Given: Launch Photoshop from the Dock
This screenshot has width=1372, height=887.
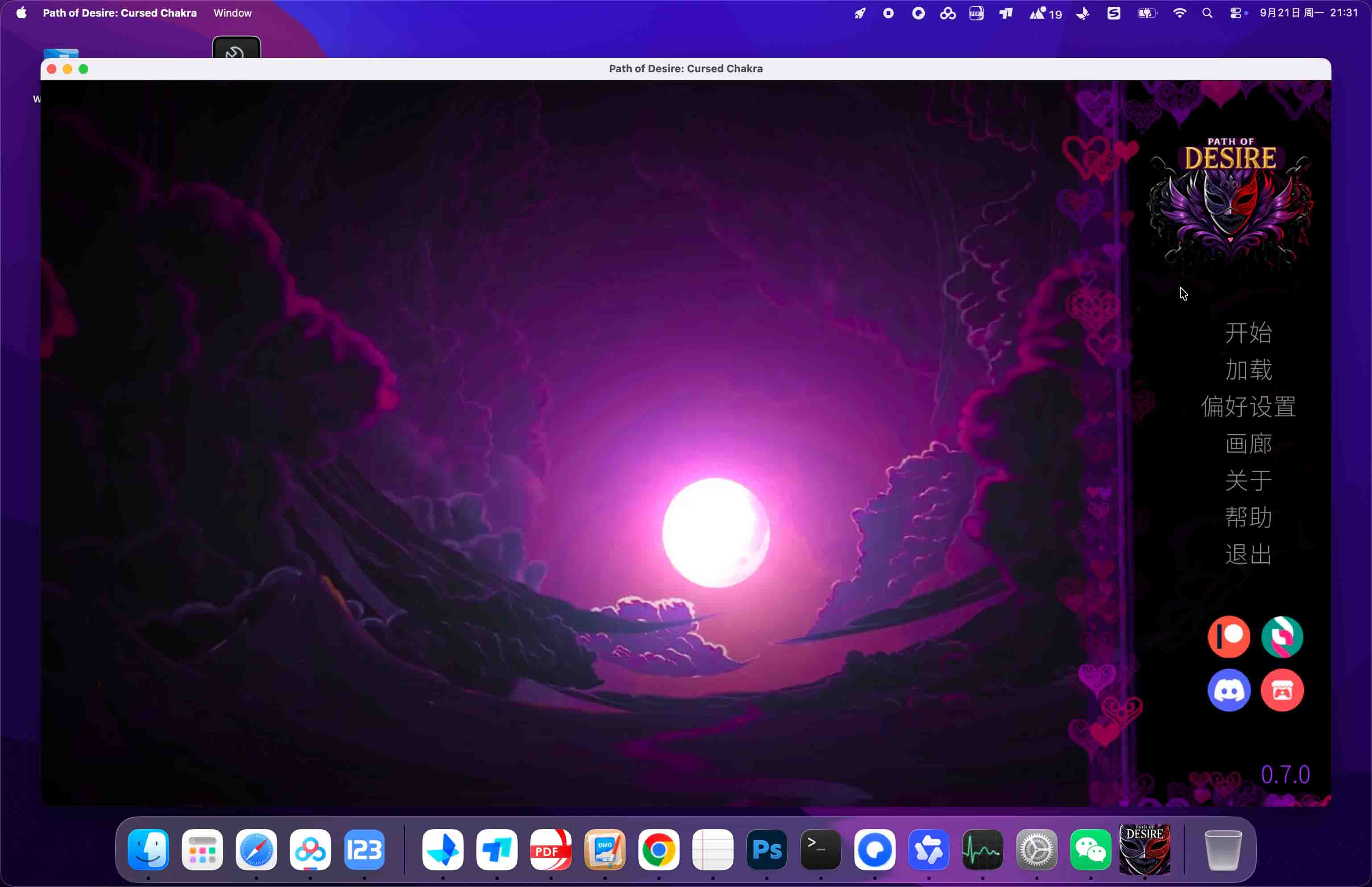Looking at the screenshot, I should pyautogui.click(x=767, y=850).
